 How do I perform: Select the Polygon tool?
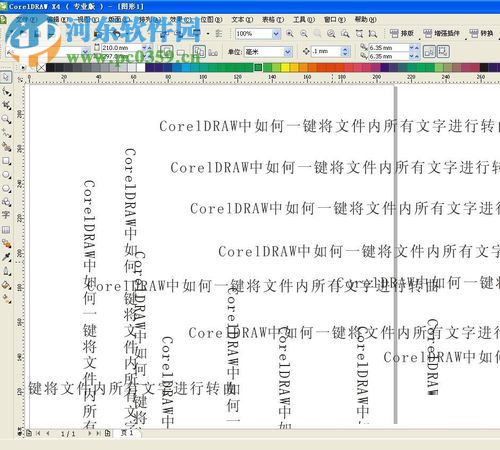click(6, 189)
